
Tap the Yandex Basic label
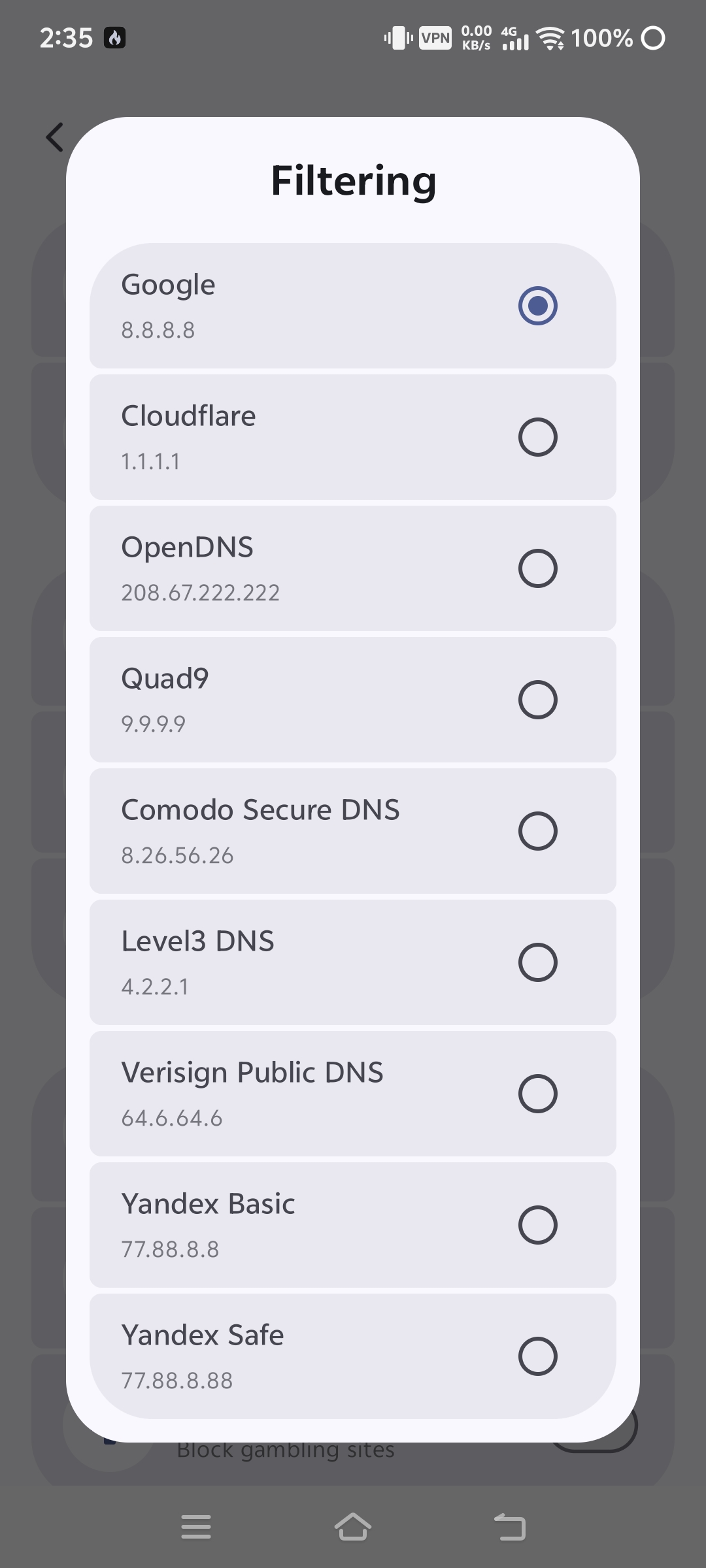point(208,1204)
